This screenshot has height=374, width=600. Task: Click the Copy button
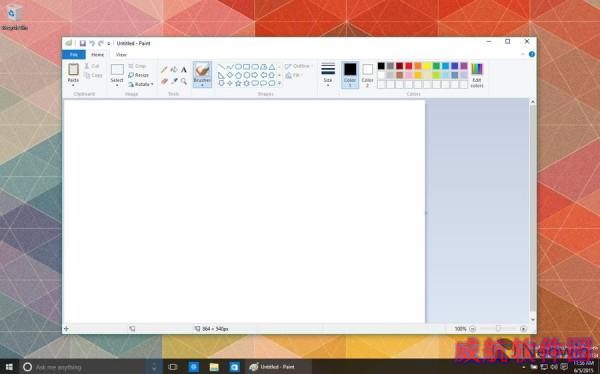click(93, 75)
